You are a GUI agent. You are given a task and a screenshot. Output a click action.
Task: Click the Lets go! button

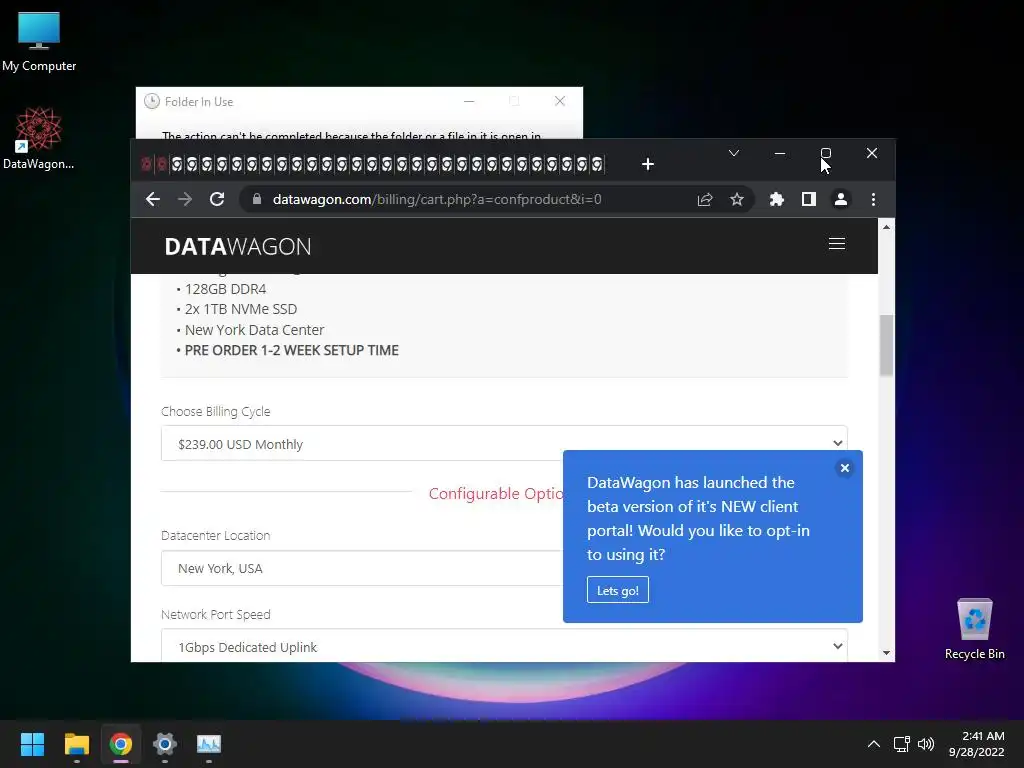(617, 590)
